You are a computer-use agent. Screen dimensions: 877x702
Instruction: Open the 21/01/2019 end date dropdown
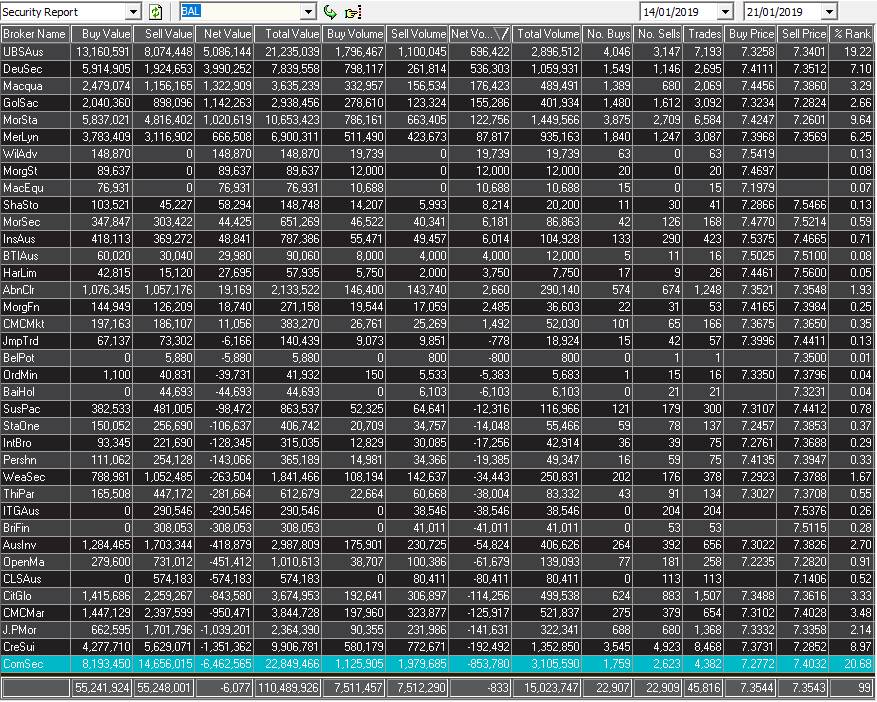[x=829, y=12]
